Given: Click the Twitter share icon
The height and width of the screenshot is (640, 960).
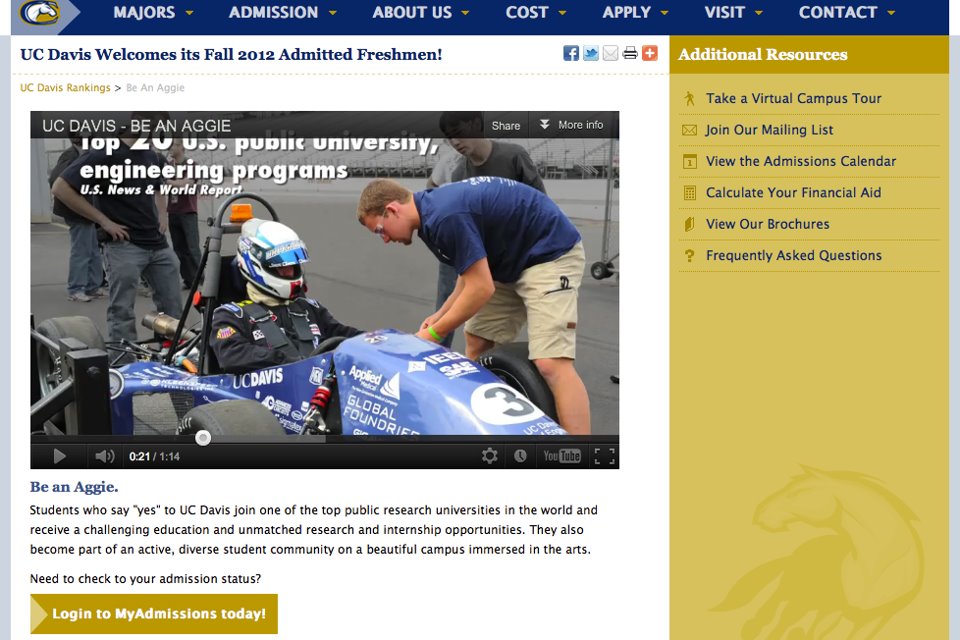Looking at the screenshot, I should coord(591,53).
